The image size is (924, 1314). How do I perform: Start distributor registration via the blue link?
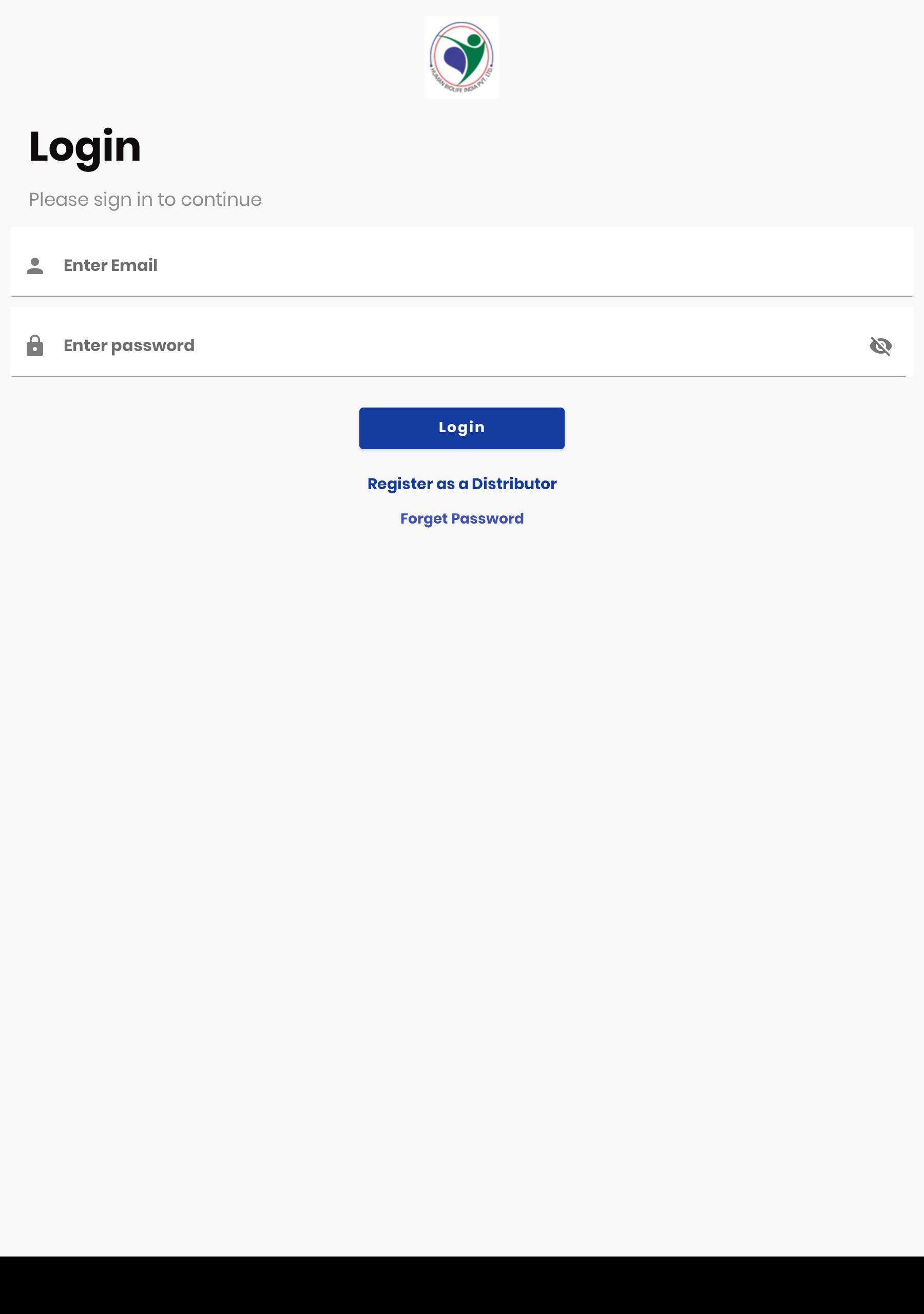pos(461,484)
